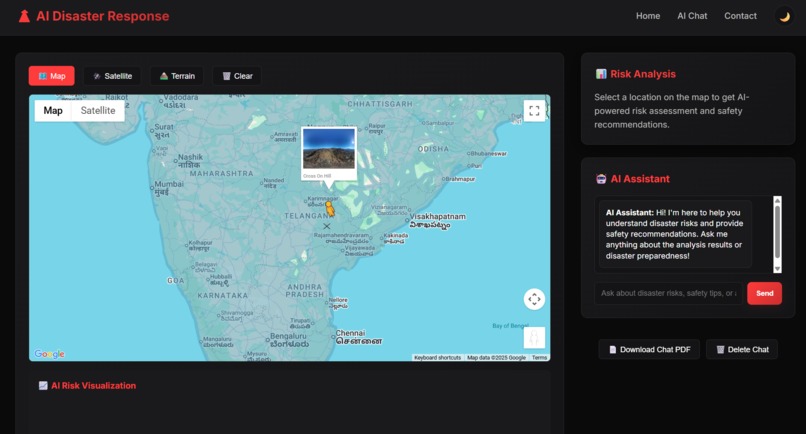Click the orange pegman on the map
This screenshot has height=434, width=806.
coord(329,209)
